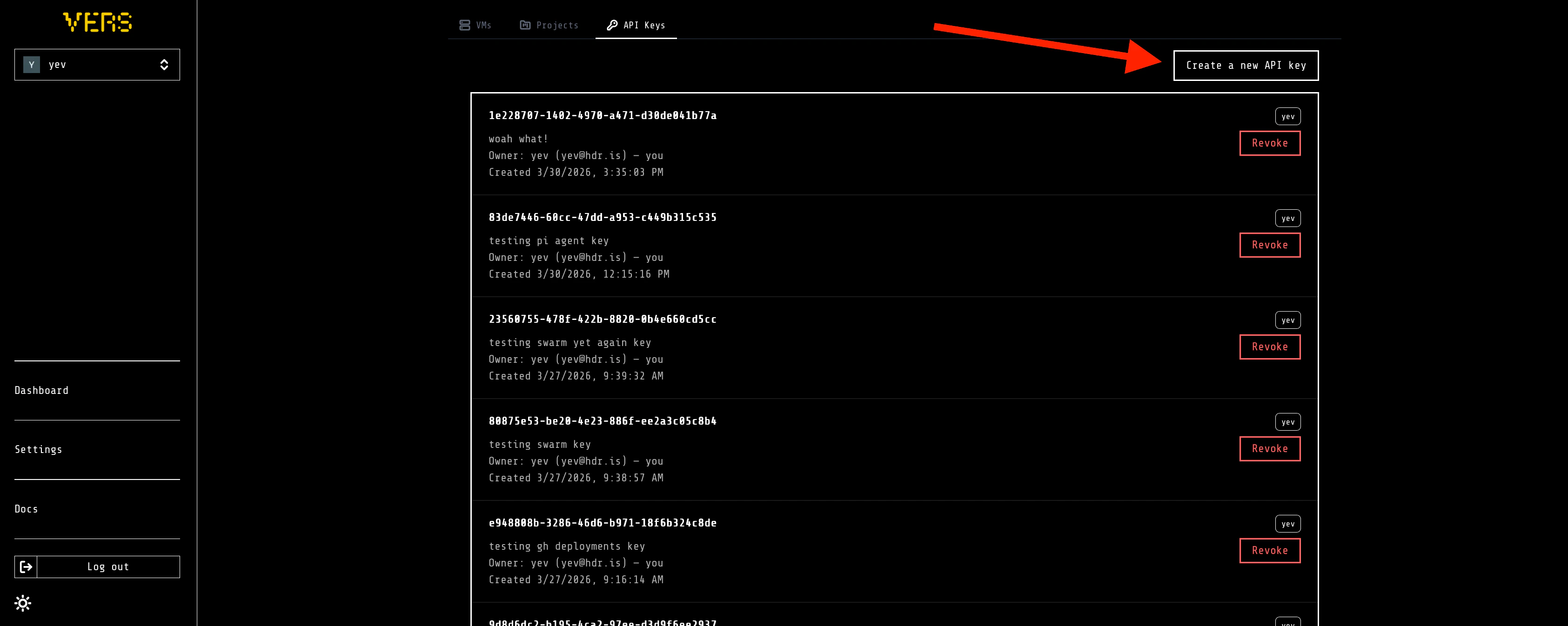Open the Docs sidebar link
This screenshot has height=626, width=1568.
(26, 509)
